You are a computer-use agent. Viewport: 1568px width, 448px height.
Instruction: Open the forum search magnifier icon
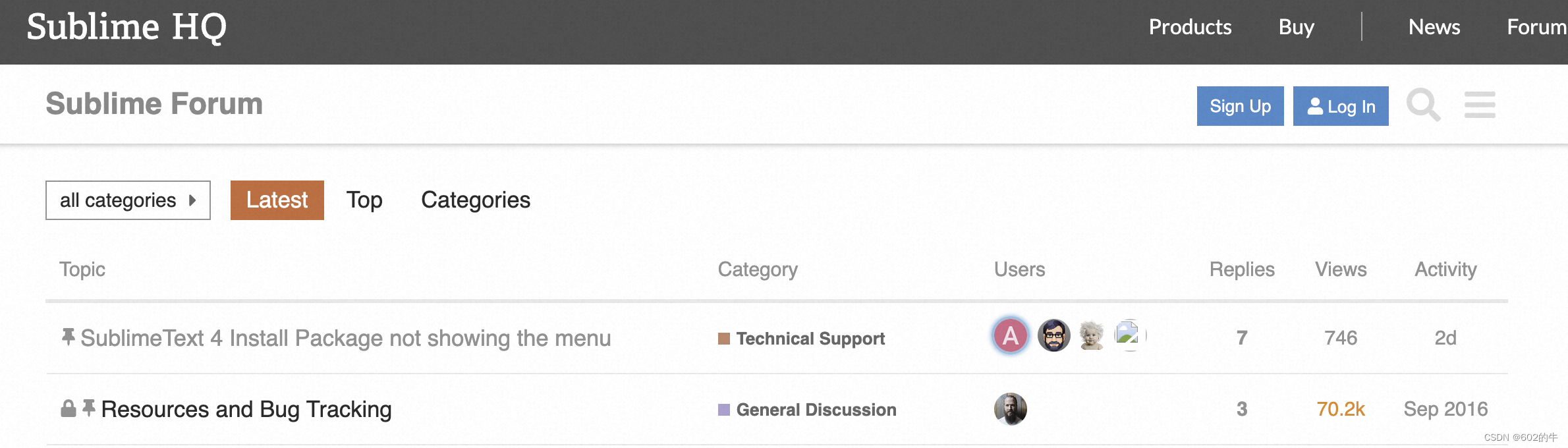coord(1423,105)
